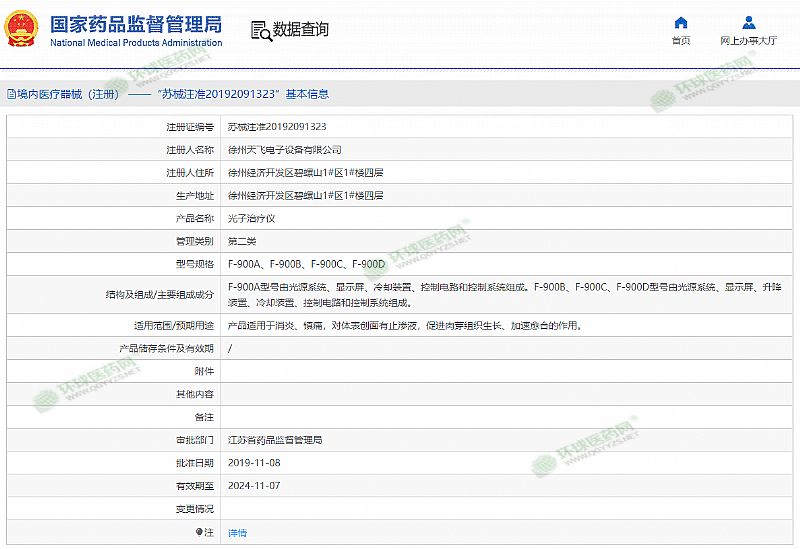The image size is (800, 549).
Task: Click the bullet icon beside 注
Action: 199,532
